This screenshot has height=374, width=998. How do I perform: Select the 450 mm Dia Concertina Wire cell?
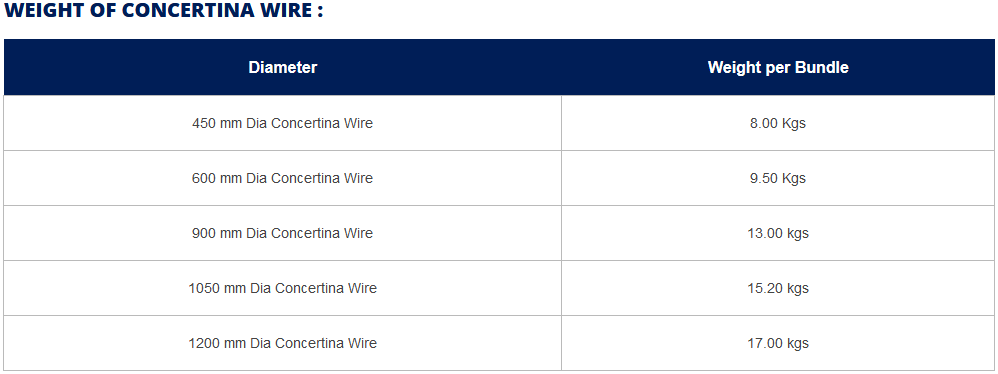(x=283, y=123)
